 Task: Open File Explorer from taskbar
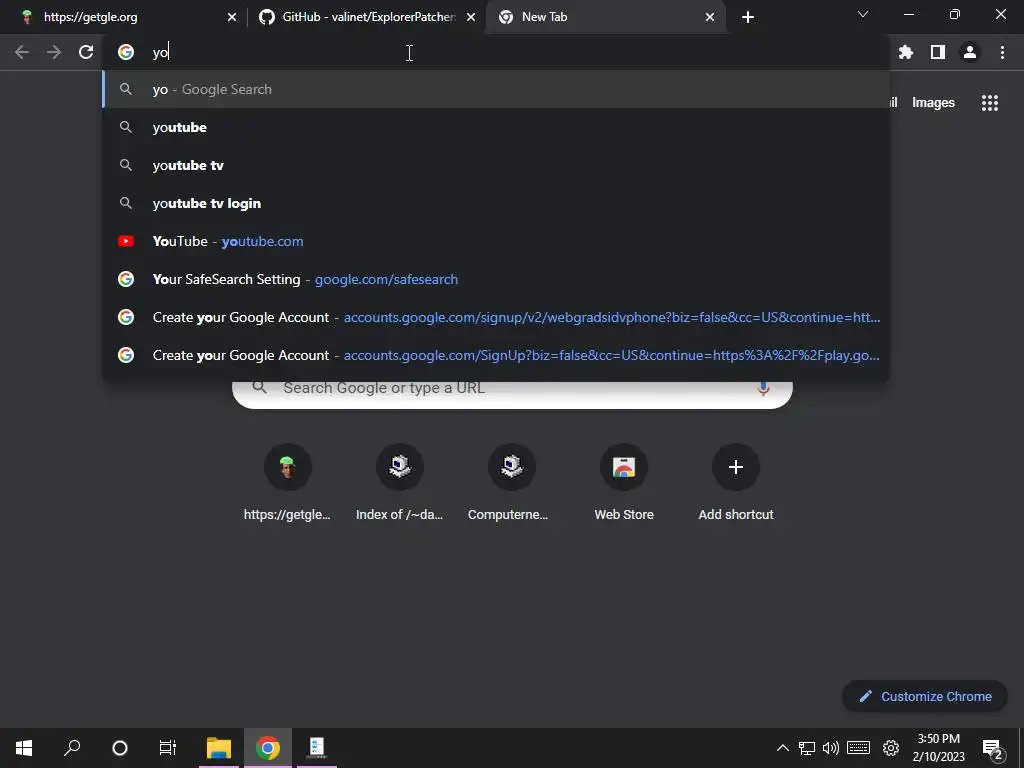click(219, 748)
